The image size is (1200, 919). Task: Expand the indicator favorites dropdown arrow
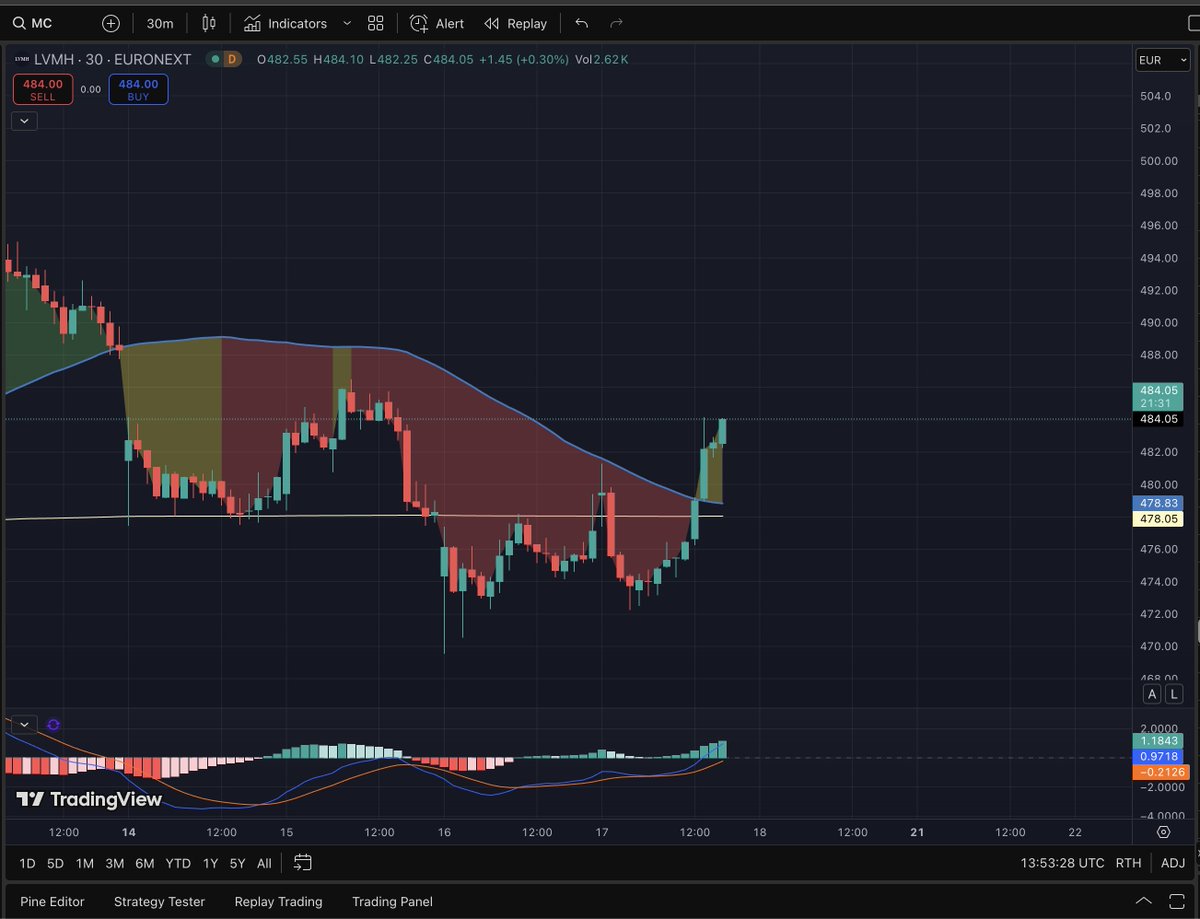347,23
